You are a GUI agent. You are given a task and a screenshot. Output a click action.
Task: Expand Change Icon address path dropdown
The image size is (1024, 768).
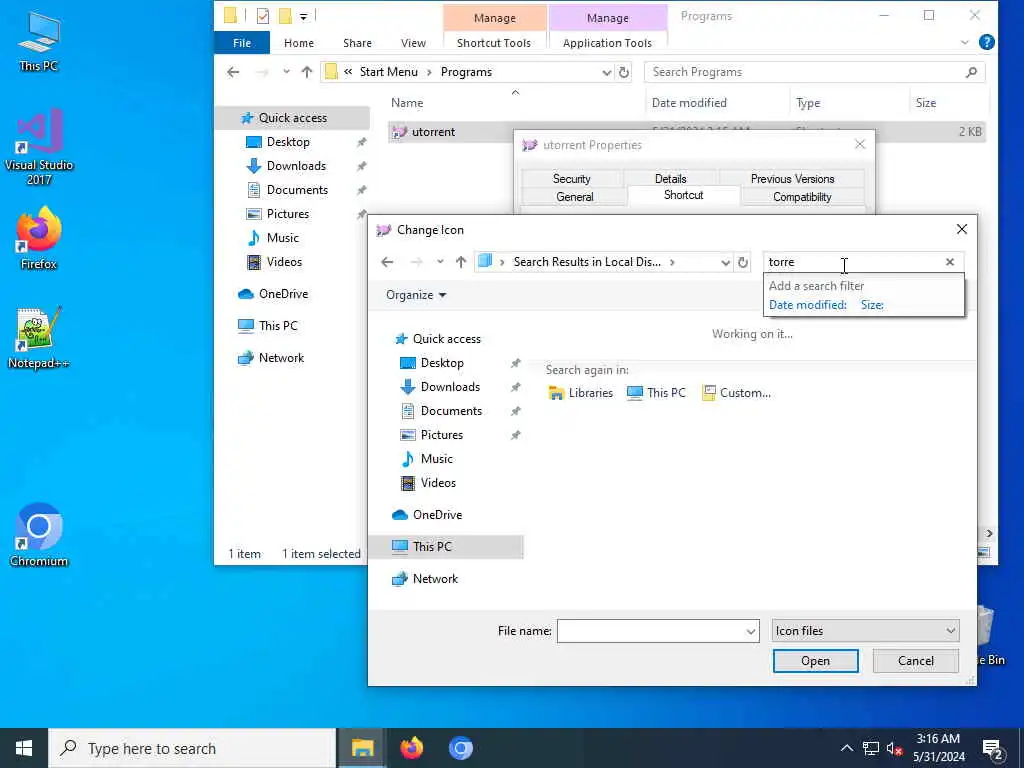pos(725,262)
